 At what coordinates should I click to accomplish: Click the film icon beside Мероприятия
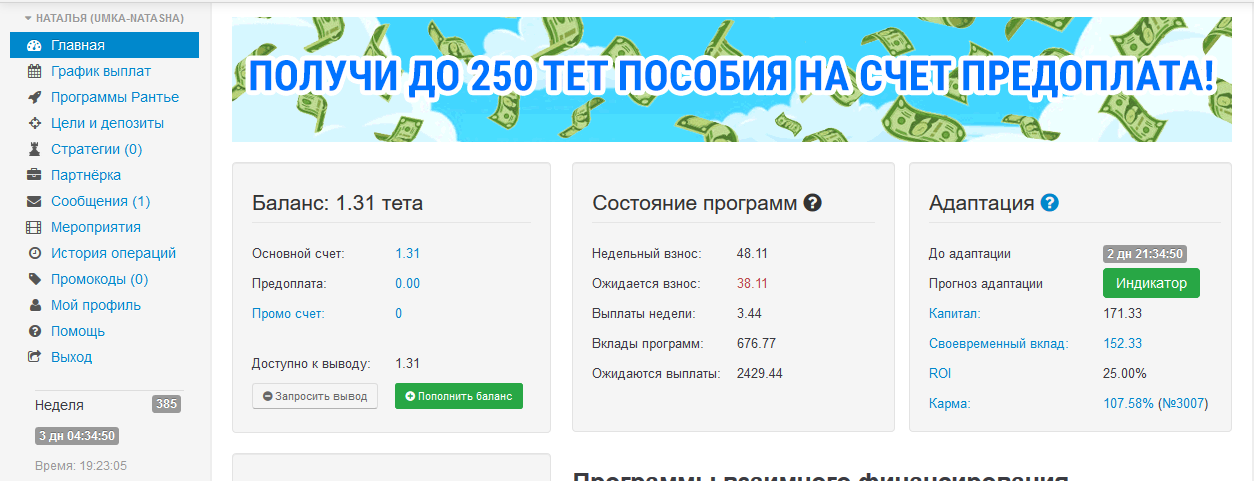34,227
